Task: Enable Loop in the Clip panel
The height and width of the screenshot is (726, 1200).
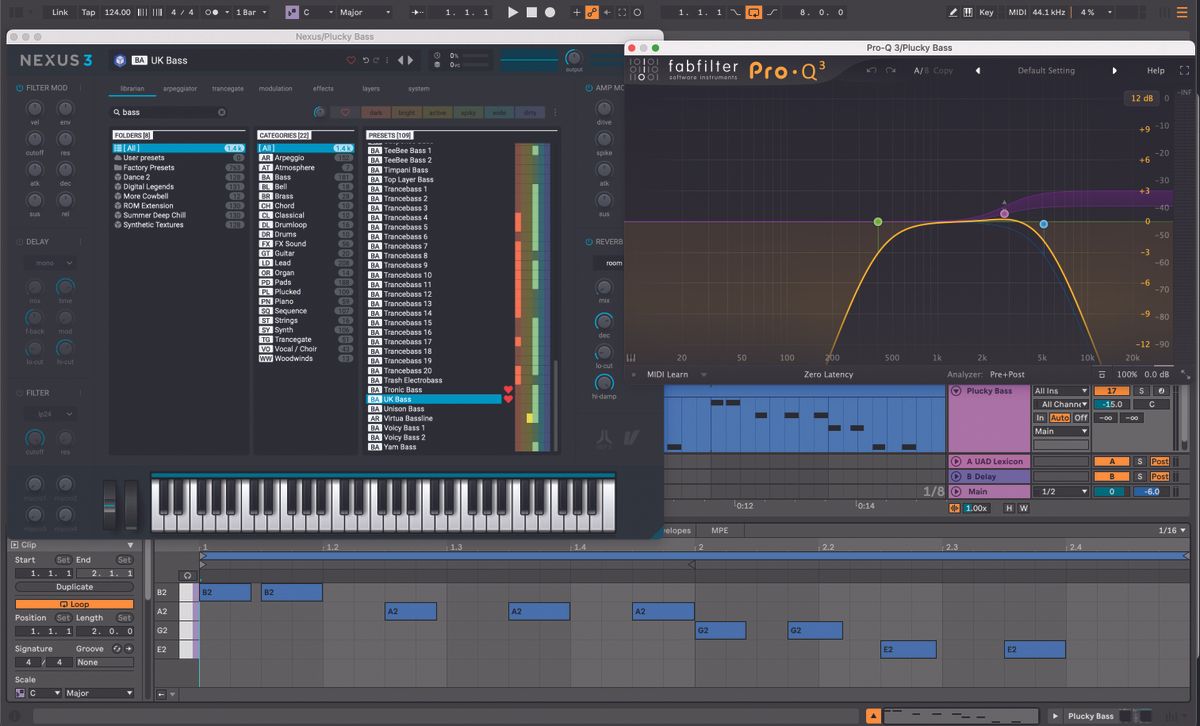Action: (x=74, y=604)
